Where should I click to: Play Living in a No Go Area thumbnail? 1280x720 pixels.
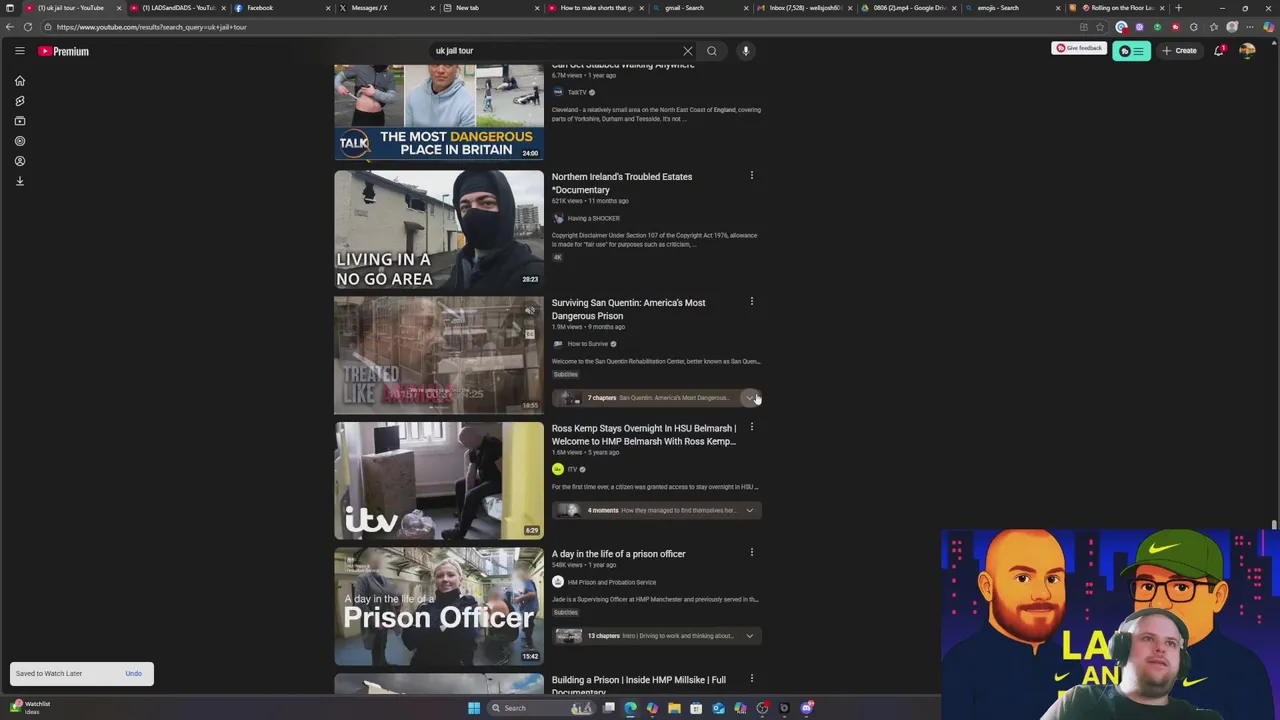pyautogui.click(x=439, y=229)
